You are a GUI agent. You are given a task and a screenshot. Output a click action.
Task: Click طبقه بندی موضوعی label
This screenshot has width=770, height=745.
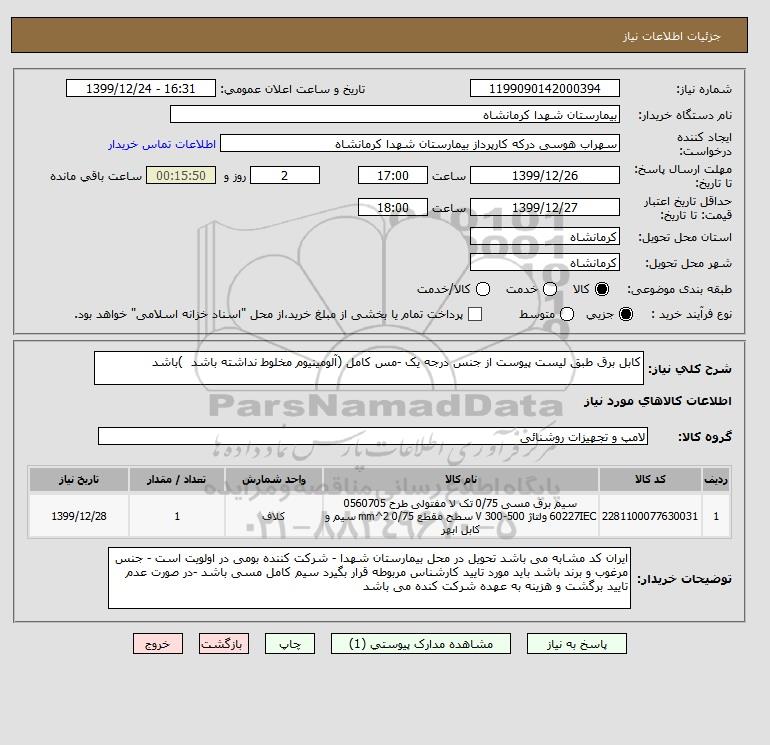tap(680, 290)
